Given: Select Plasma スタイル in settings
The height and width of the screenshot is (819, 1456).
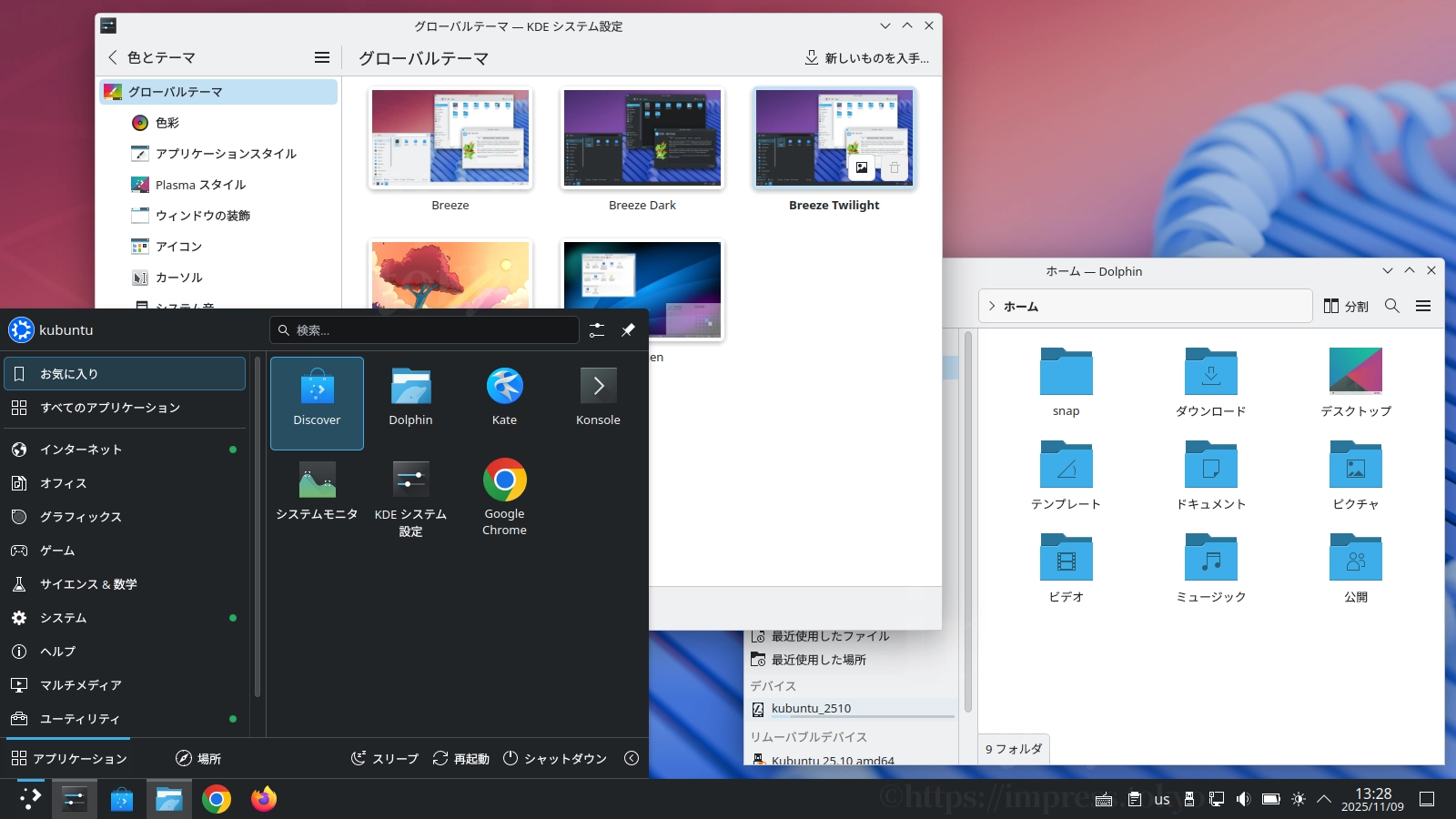Looking at the screenshot, I should 218,185.
